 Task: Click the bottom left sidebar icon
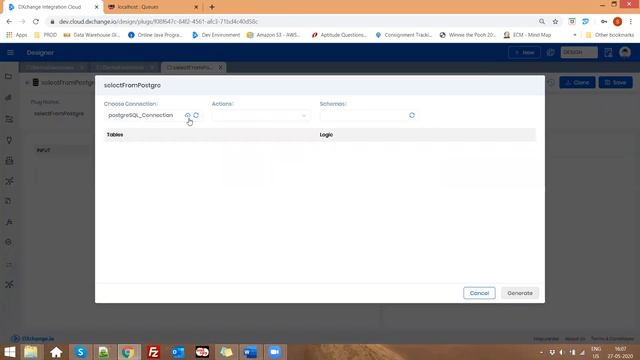9,284
